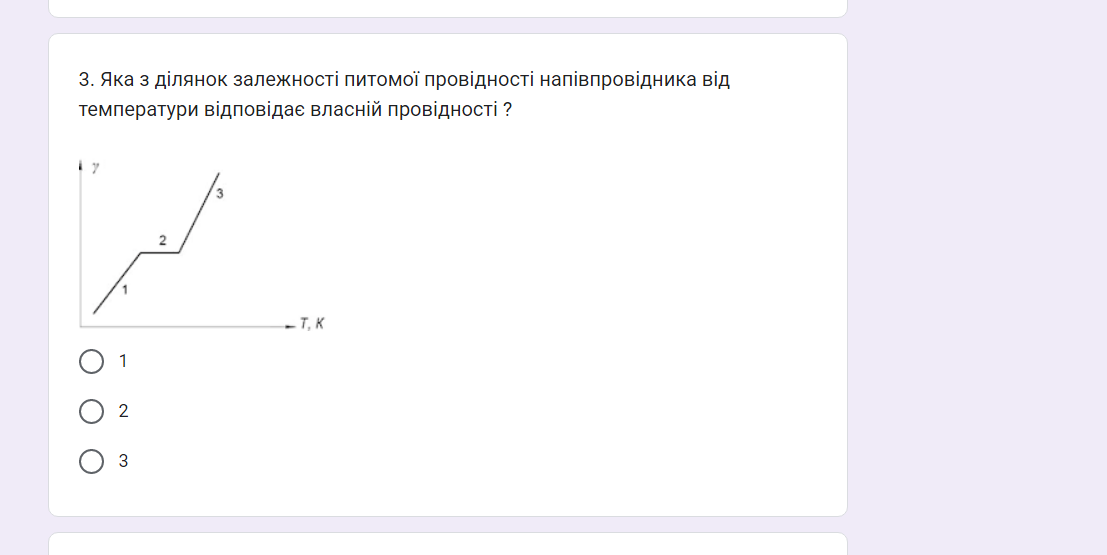Viewport: 1107px width, 555px height.
Task: Click the answer label "1" text
Action: point(123,362)
